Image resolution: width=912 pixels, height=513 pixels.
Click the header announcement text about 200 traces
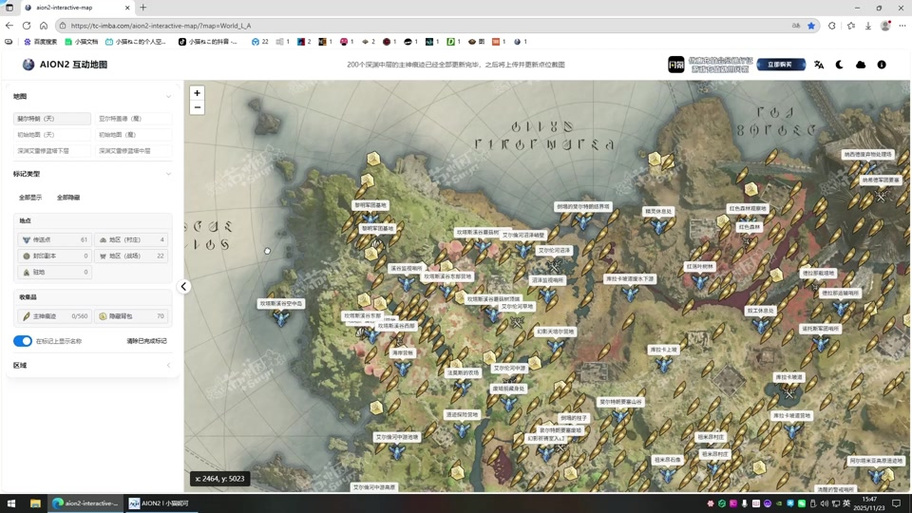[x=455, y=65]
